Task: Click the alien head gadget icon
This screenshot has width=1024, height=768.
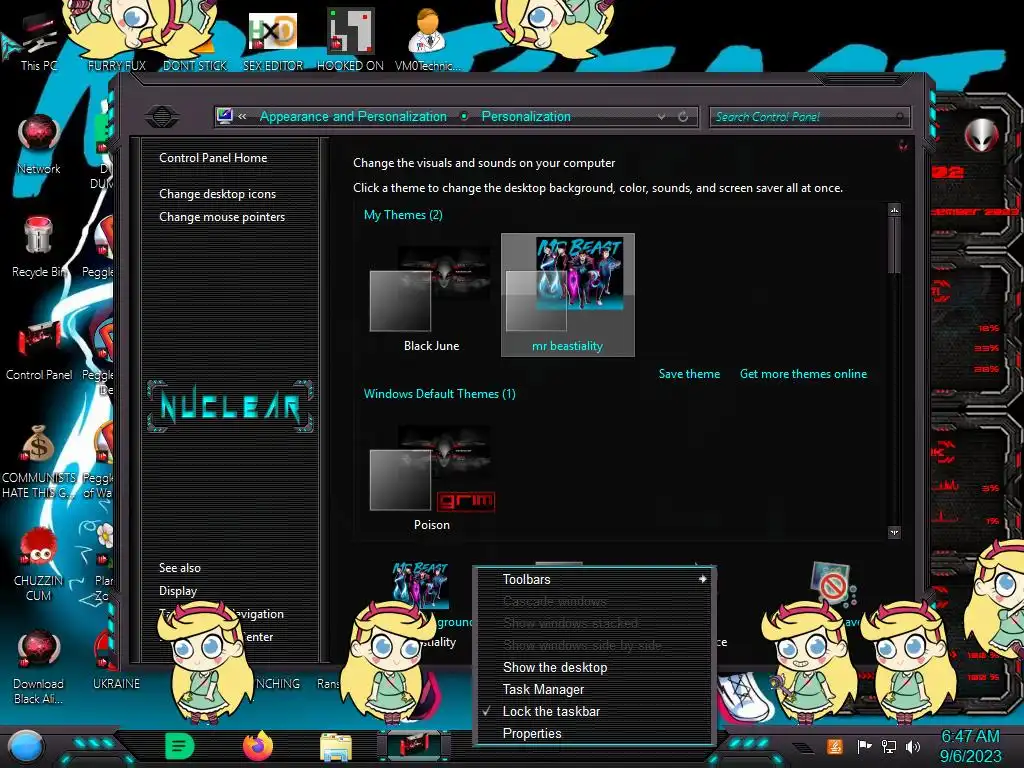Action: [x=981, y=135]
